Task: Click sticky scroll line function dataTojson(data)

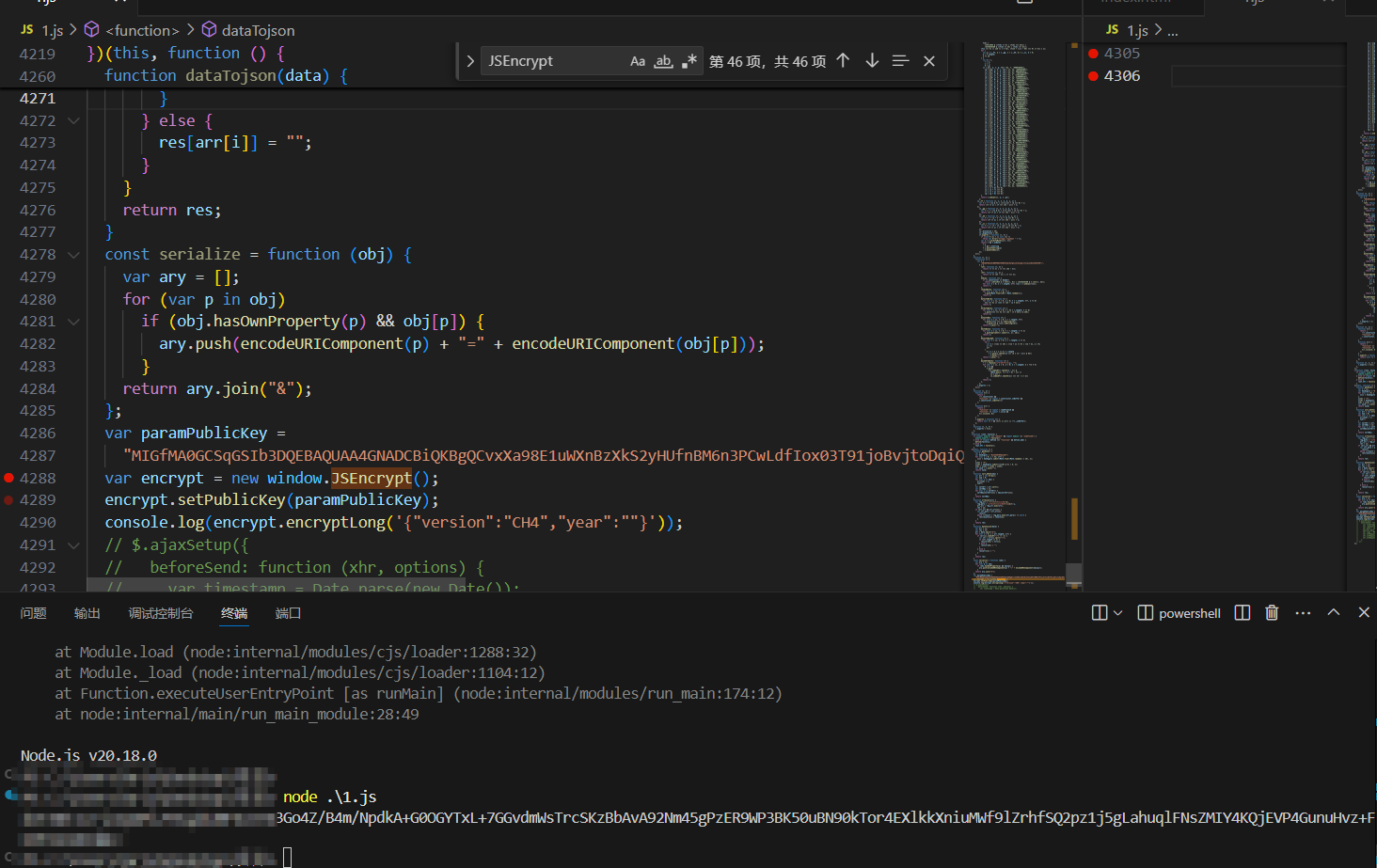Action: pos(226,76)
